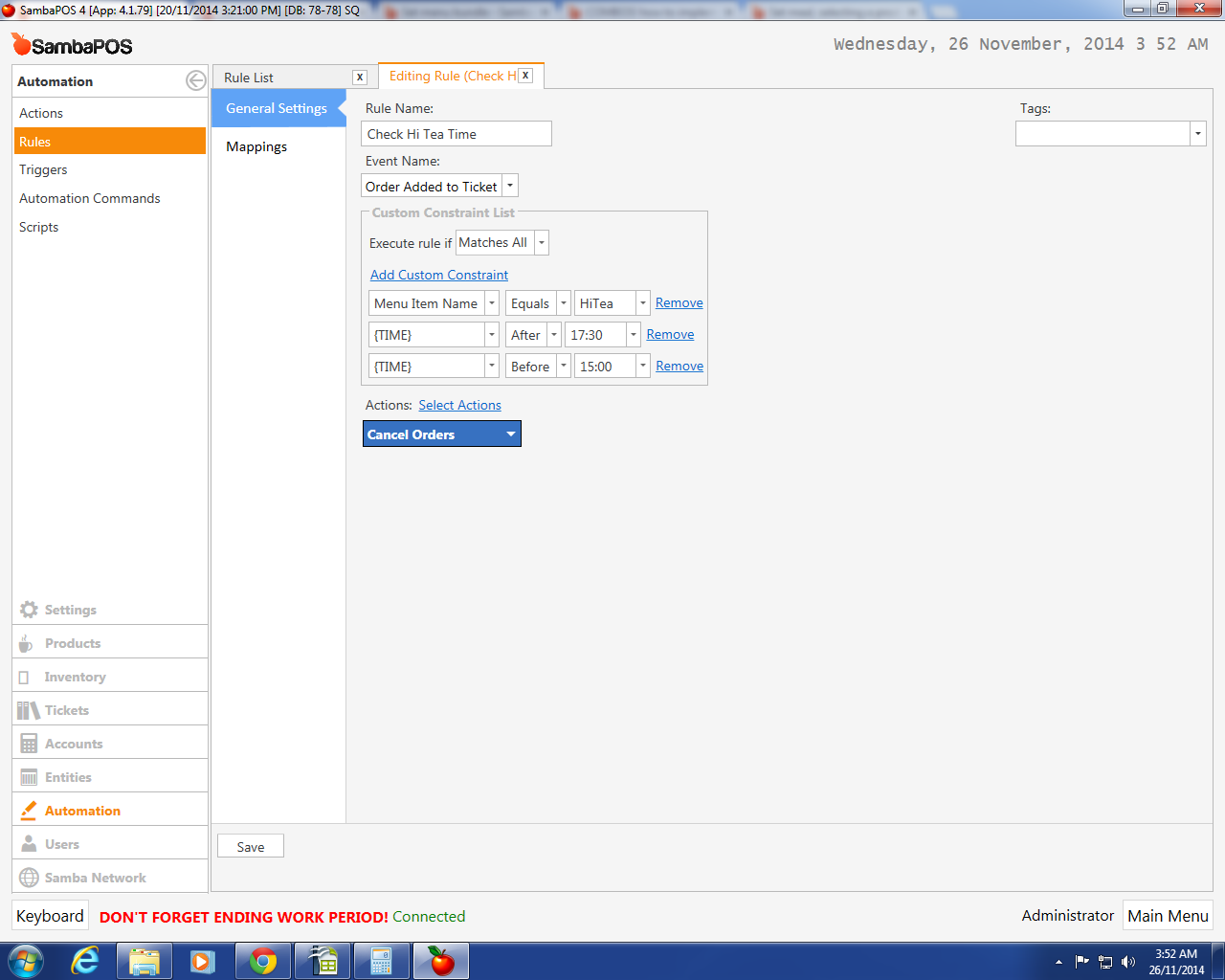Click the Samba Network globe icon
Image resolution: width=1225 pixels, height=980 pixels.
[29, 878]
